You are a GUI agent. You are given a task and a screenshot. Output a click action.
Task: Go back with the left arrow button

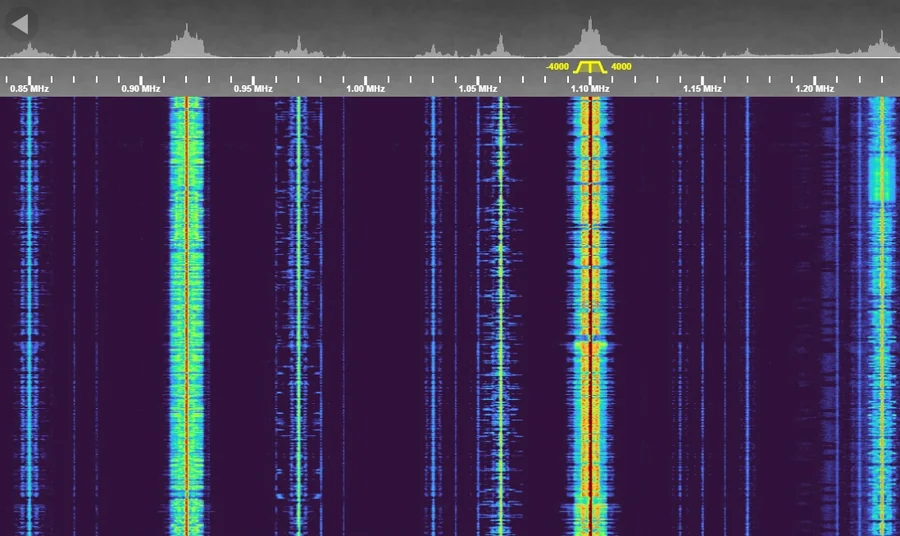point(20,24)
